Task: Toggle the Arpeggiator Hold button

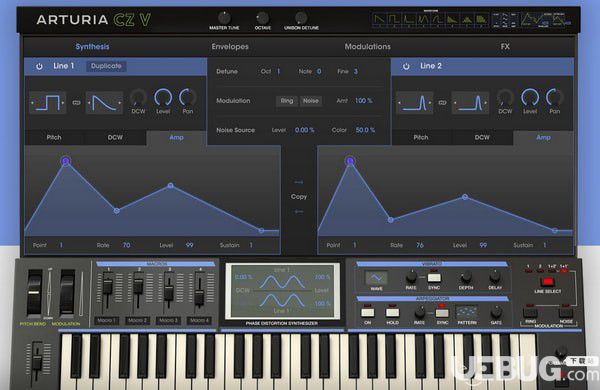Action: click(x=392, y=312)
